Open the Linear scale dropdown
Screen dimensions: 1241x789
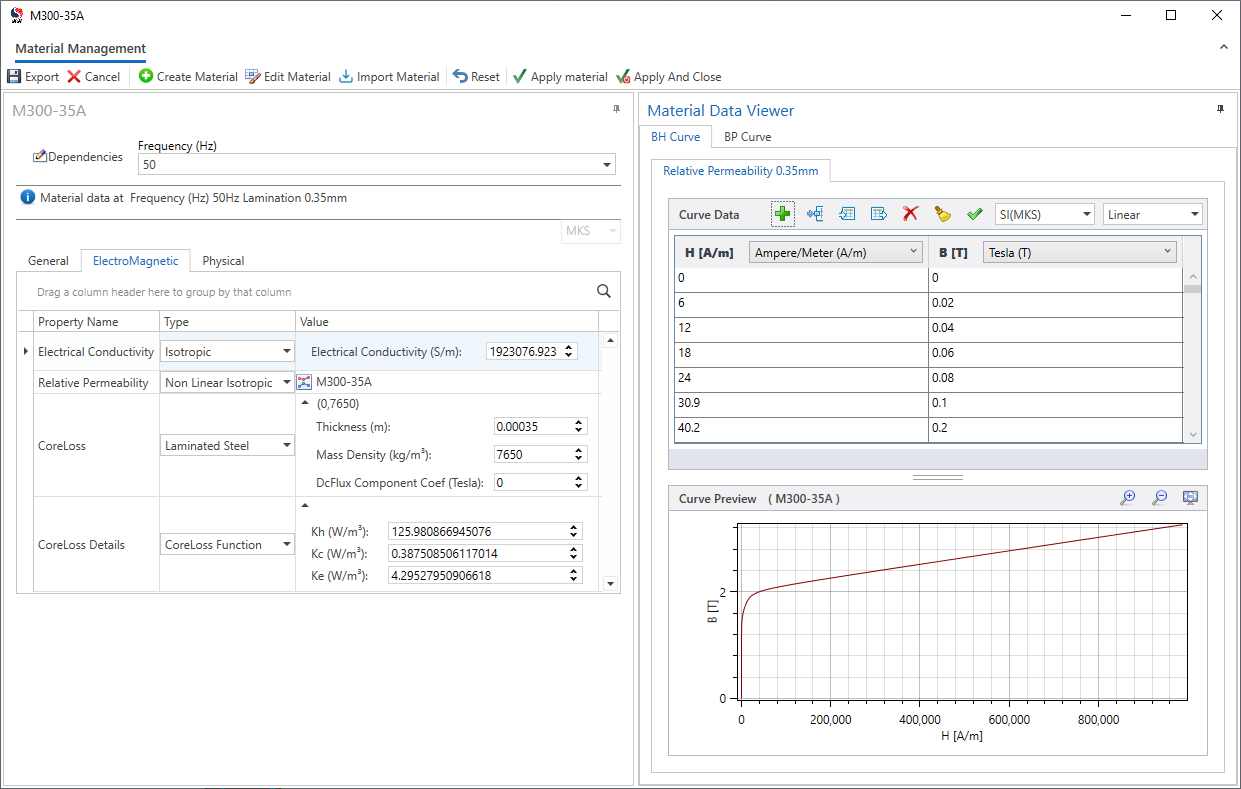click(1194, 215)
